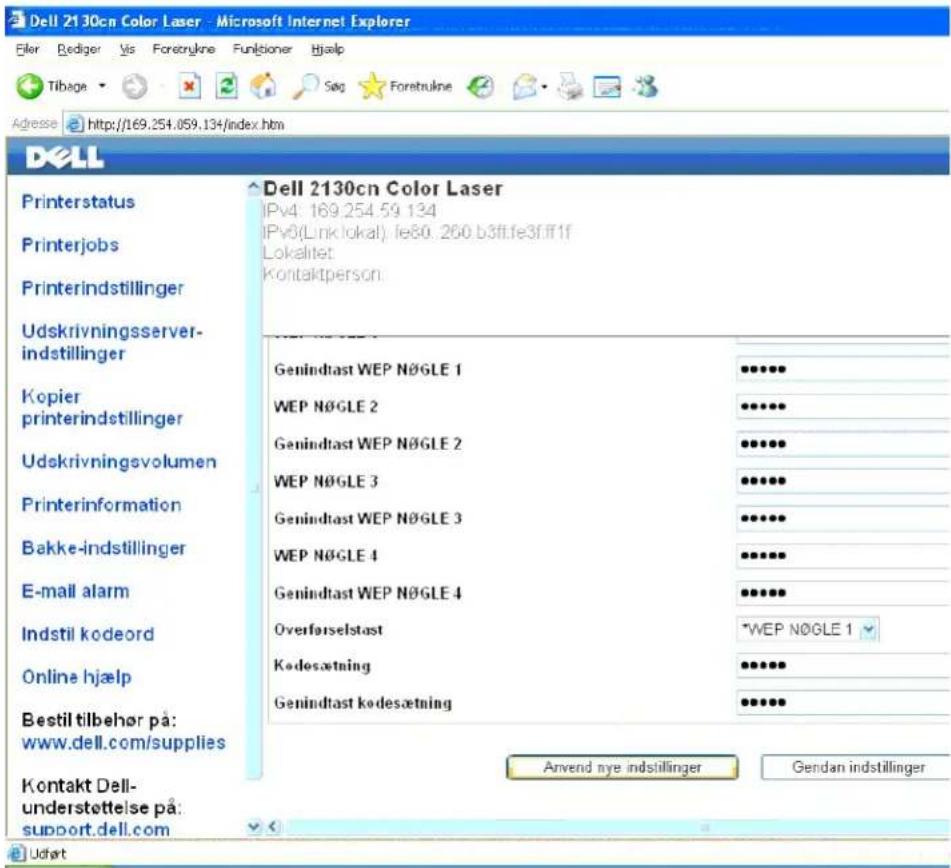951x868 pixels.
Task: Open the Hjælp menu
Action: coord(328,49)
